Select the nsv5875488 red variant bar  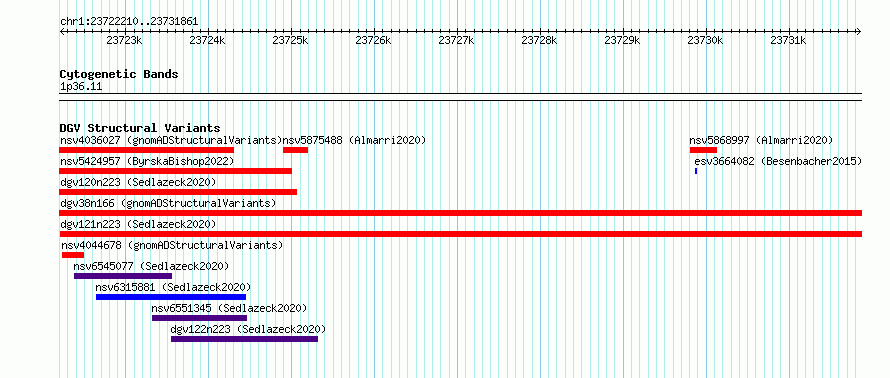point(295,150)
